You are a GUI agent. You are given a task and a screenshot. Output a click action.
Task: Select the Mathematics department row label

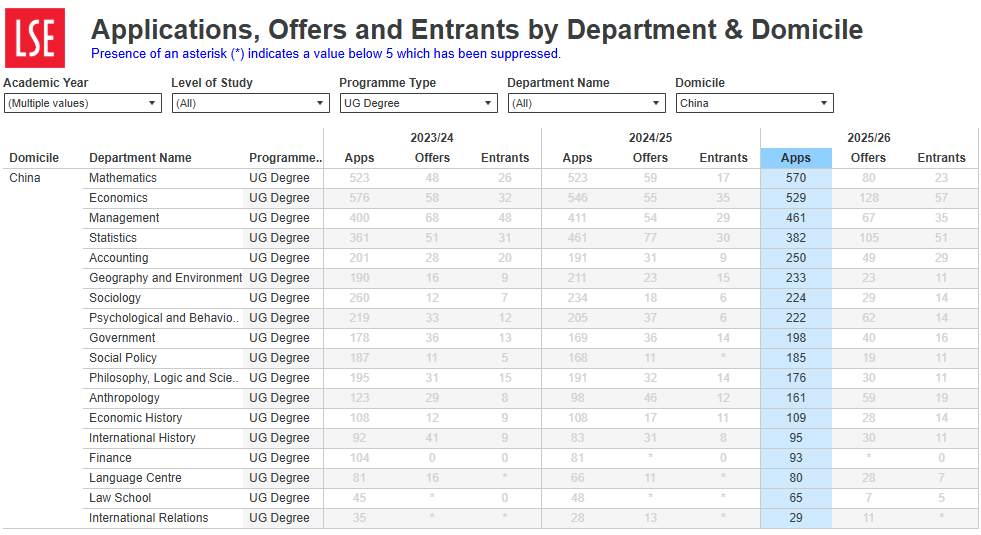[123, 178]
